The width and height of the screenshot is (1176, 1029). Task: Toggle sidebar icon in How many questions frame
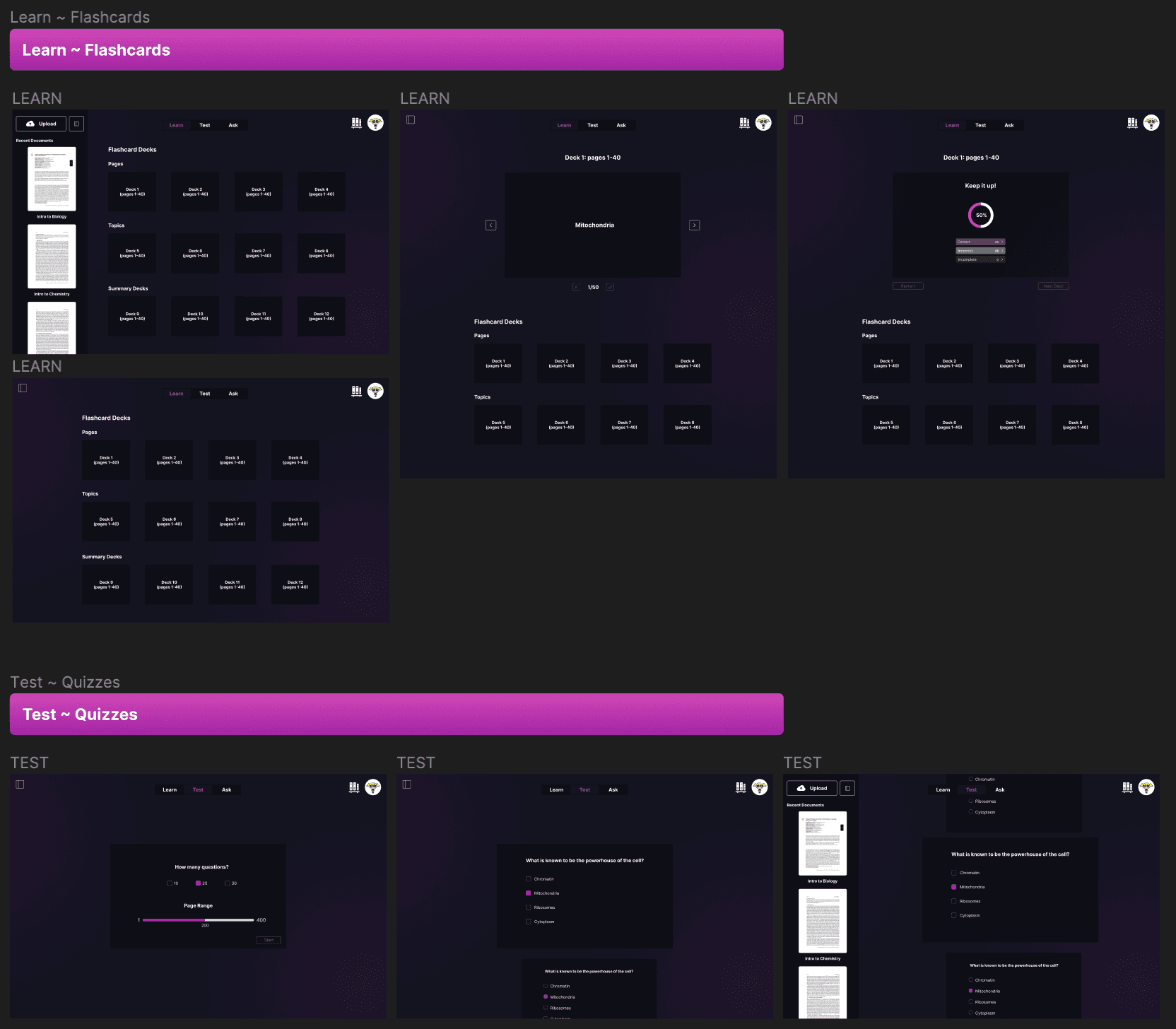[20, 784]
